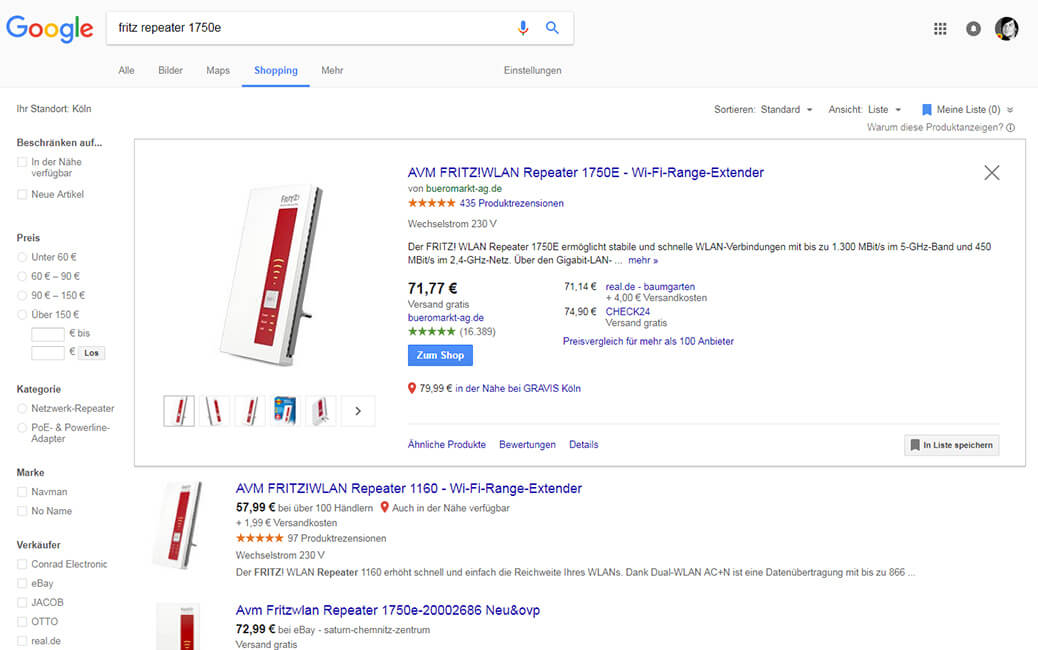1038x650 pixels.
Task: Select 60 € – 90 € price option
Action: click(22, 277)
